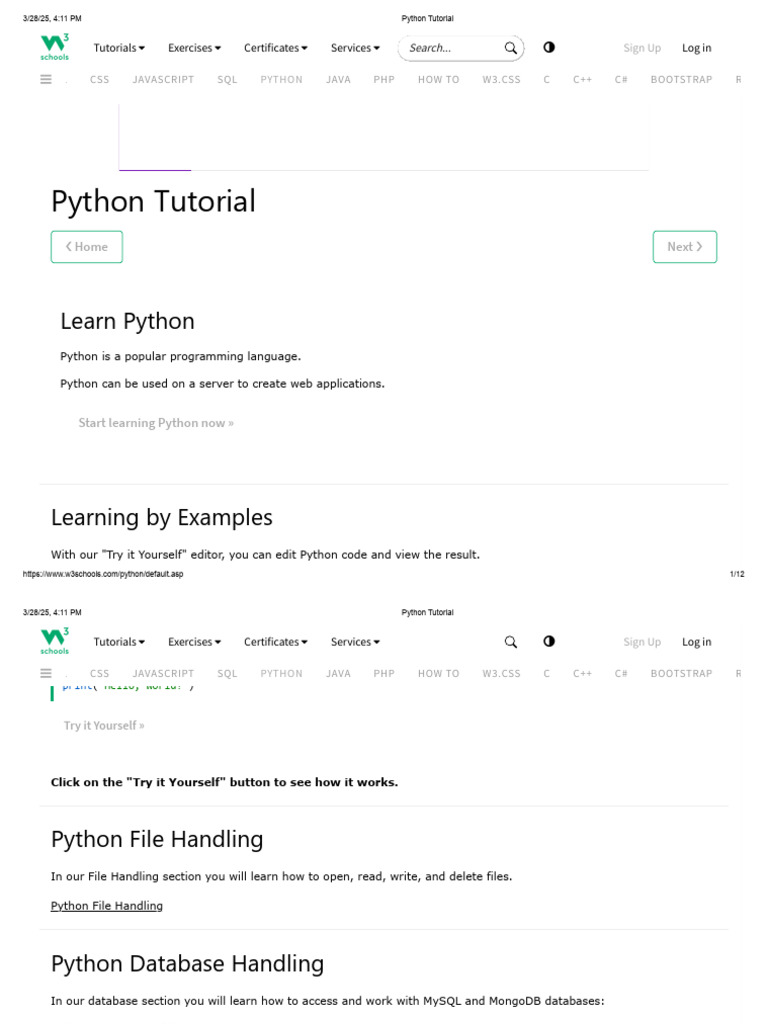Click the search magnifier in second page header
This screenshot has width=768, height=1024.
point(511,642)
